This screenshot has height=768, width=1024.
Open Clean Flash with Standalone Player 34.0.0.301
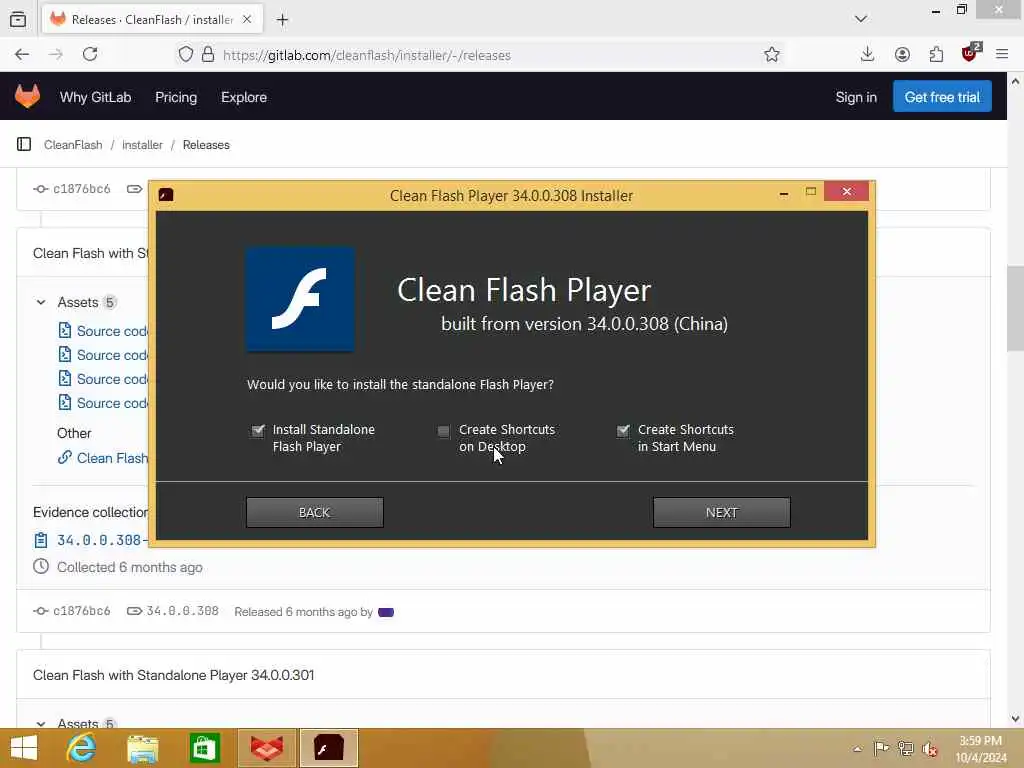click(x=174, y=675)
